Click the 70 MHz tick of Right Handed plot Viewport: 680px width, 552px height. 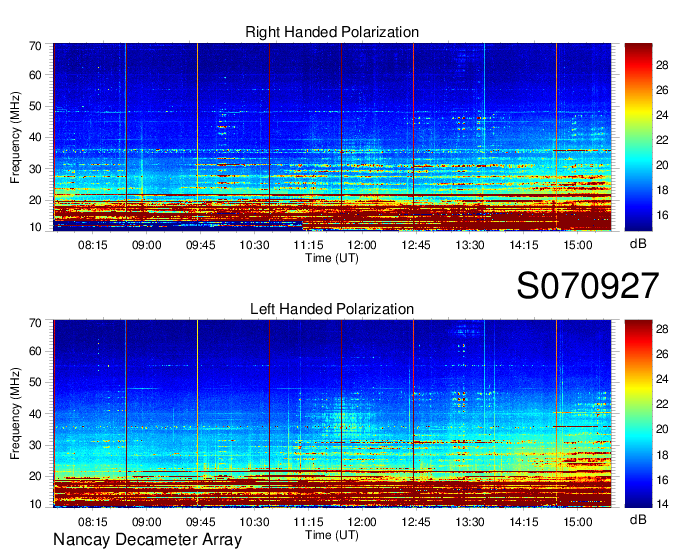35,46
